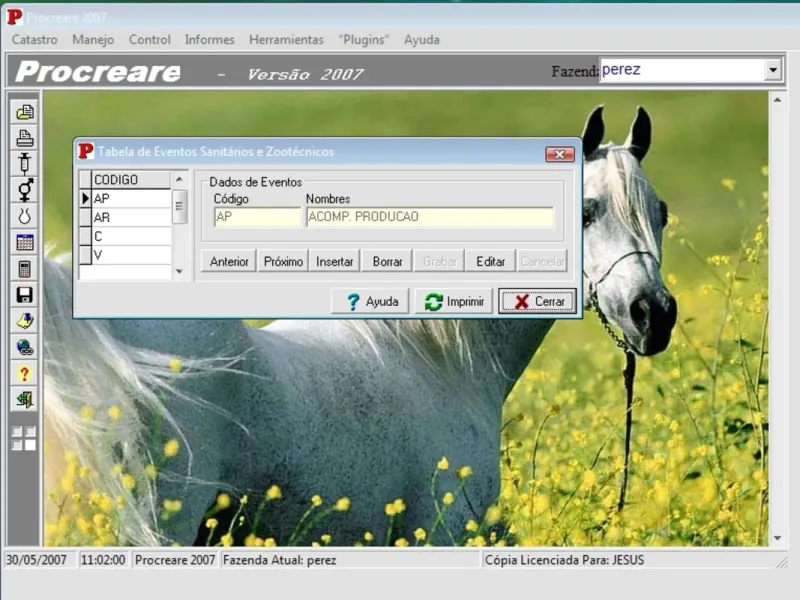Image resolution: width=800 pixels, height=600 pixels.
Task: Open the Catastro menu
Action: click(35, 40)
